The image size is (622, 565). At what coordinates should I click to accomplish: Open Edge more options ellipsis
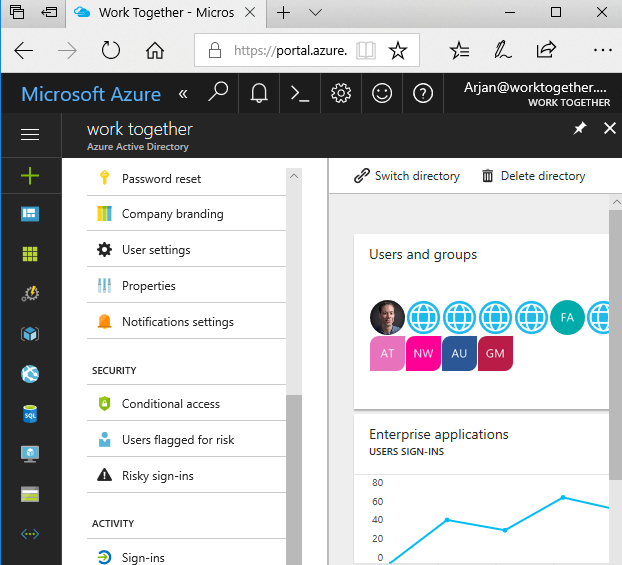pyautogui.click(x=603, y=50)
